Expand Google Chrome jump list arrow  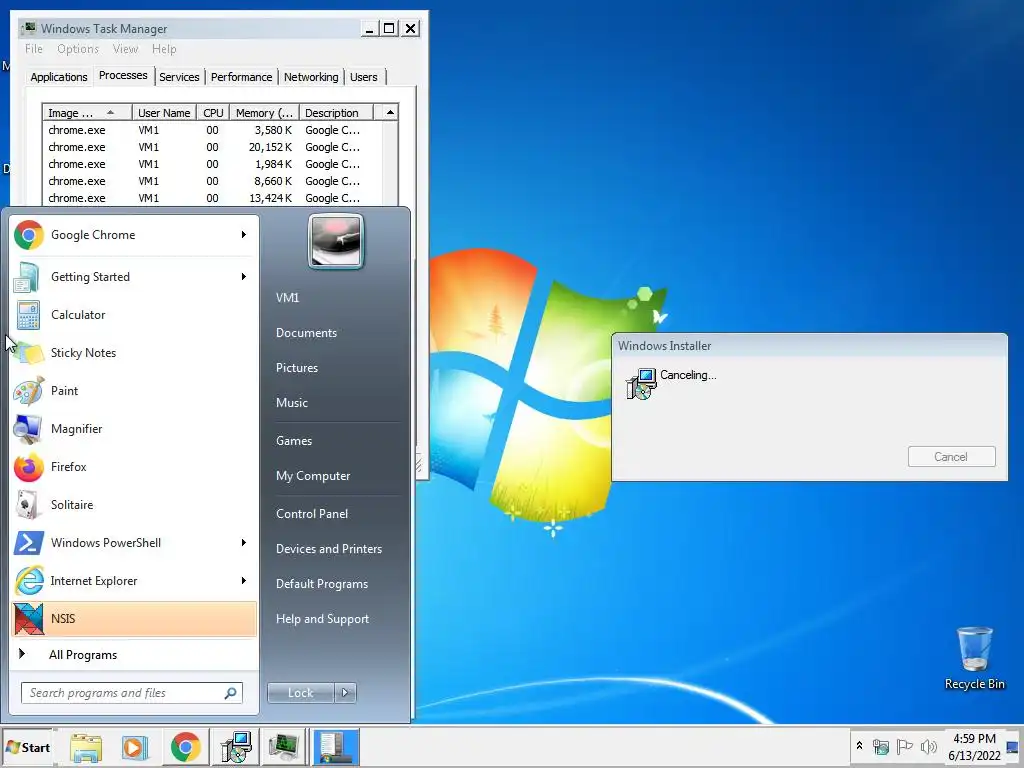click(x=244, y=234)
